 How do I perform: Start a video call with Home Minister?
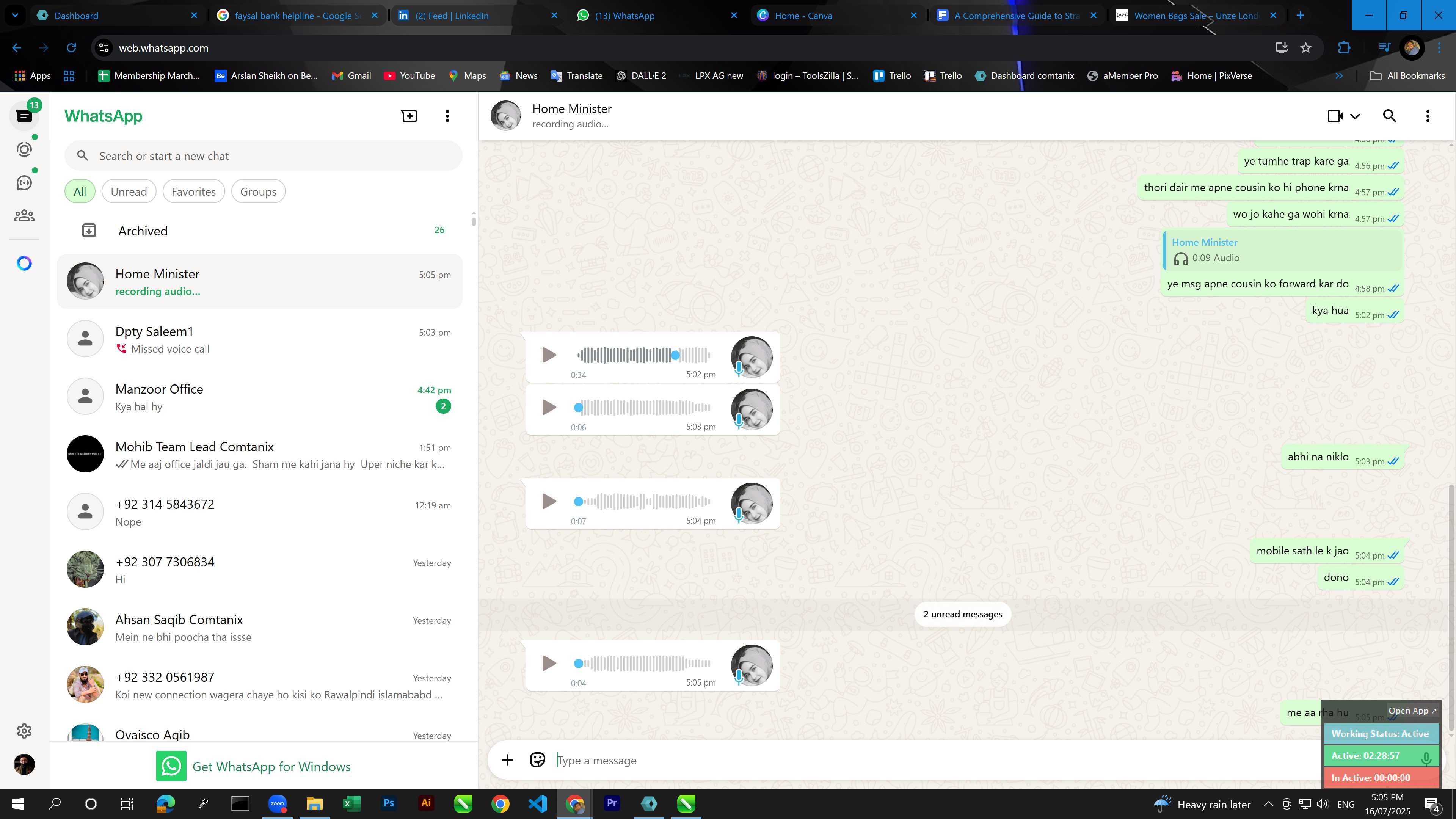coord(1335,116)
